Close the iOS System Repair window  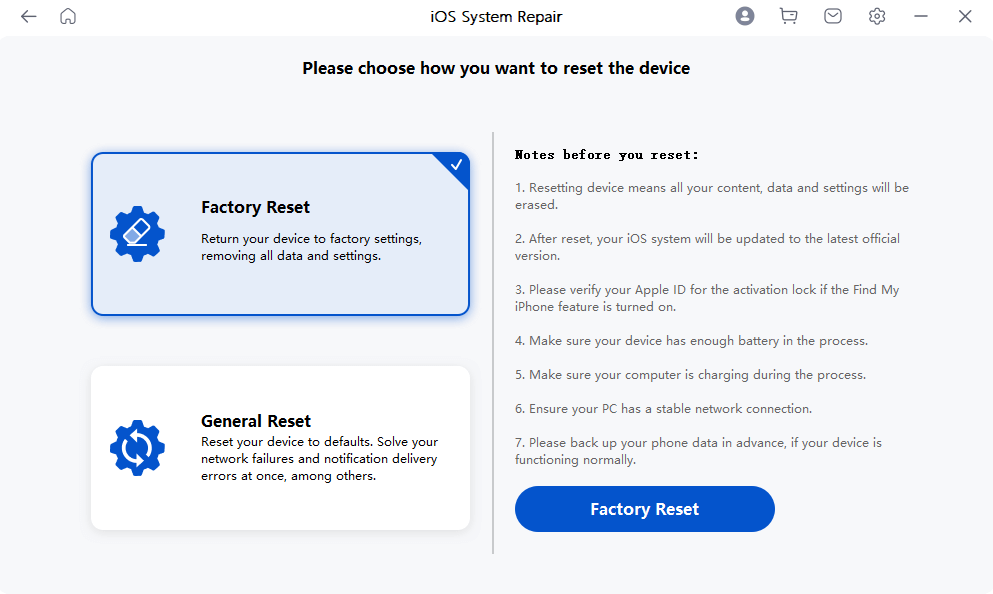[965, 16]
